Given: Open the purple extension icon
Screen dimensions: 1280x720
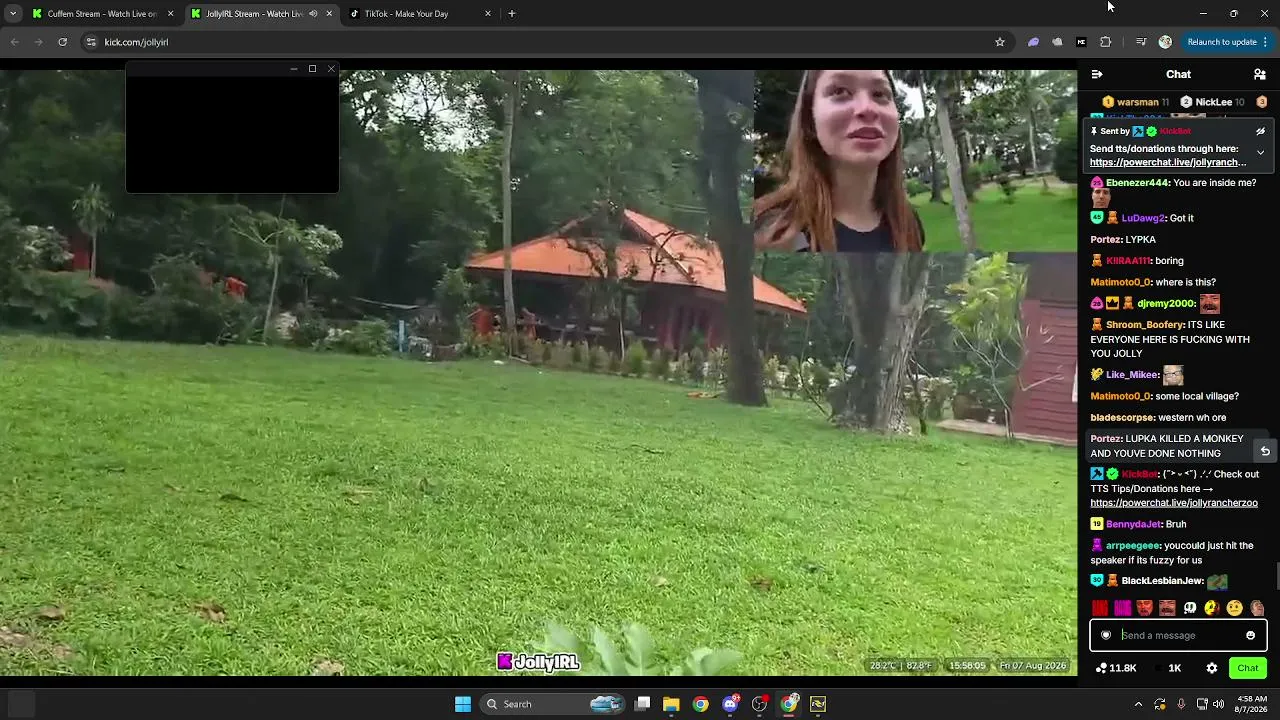Looking at the screenshot, I should [x=1033, y=42].
